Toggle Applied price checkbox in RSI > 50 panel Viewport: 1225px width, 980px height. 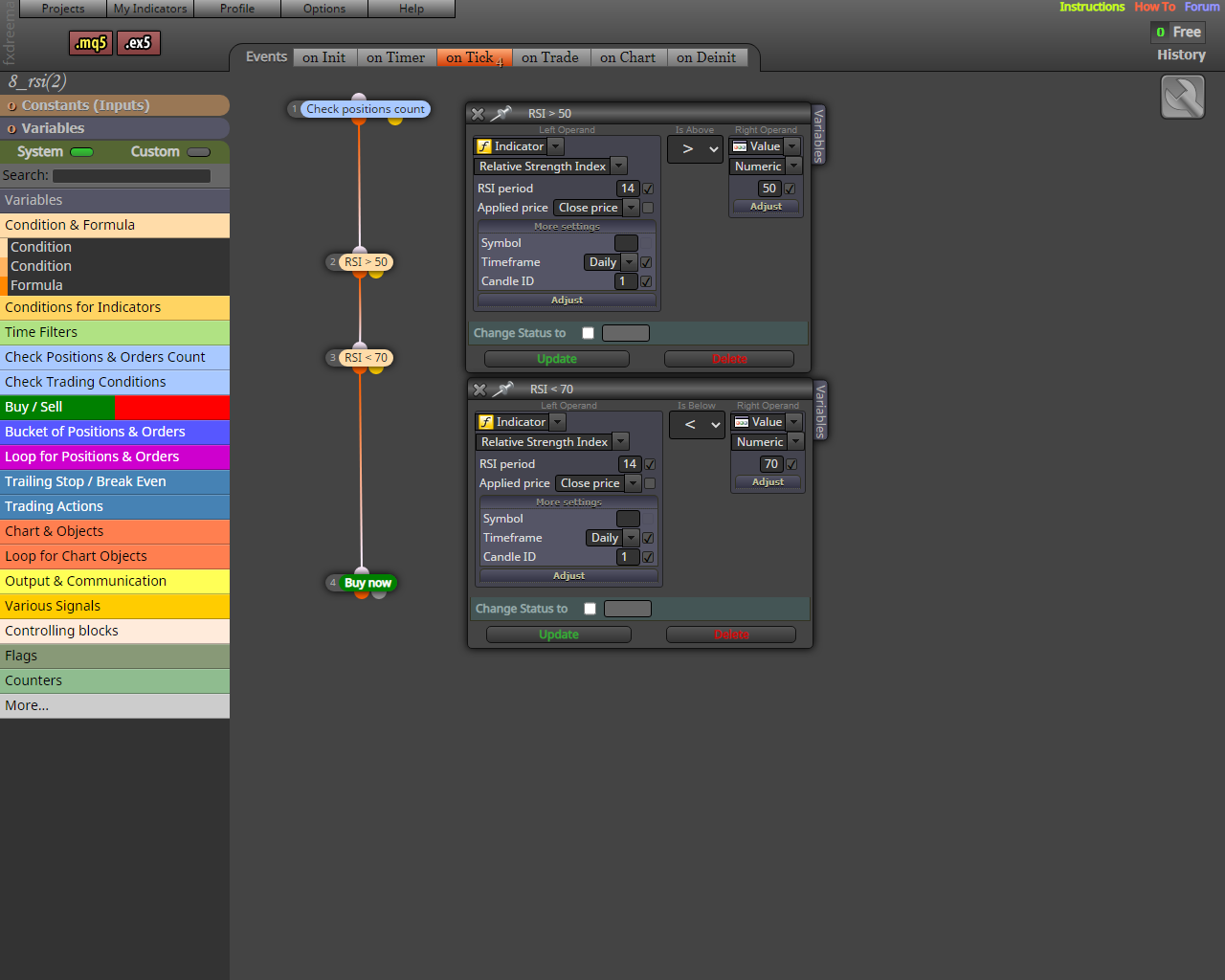point(648,208)
